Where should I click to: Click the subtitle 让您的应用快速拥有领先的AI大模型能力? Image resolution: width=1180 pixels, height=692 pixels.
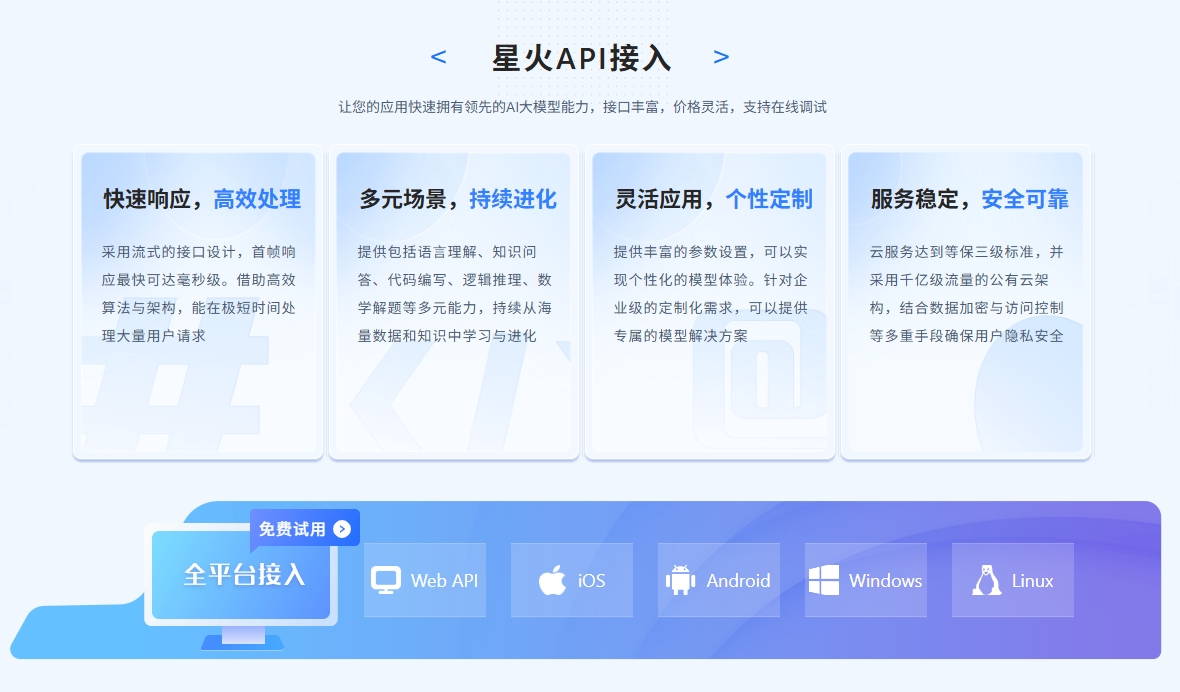click(x=464, y=107)
